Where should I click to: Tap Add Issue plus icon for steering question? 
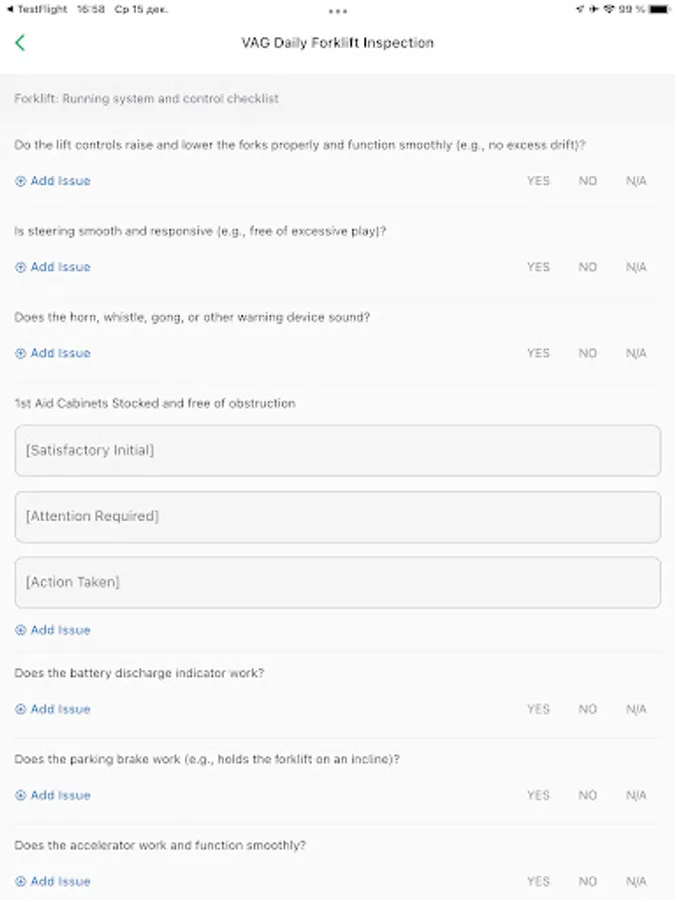(22, 267)
